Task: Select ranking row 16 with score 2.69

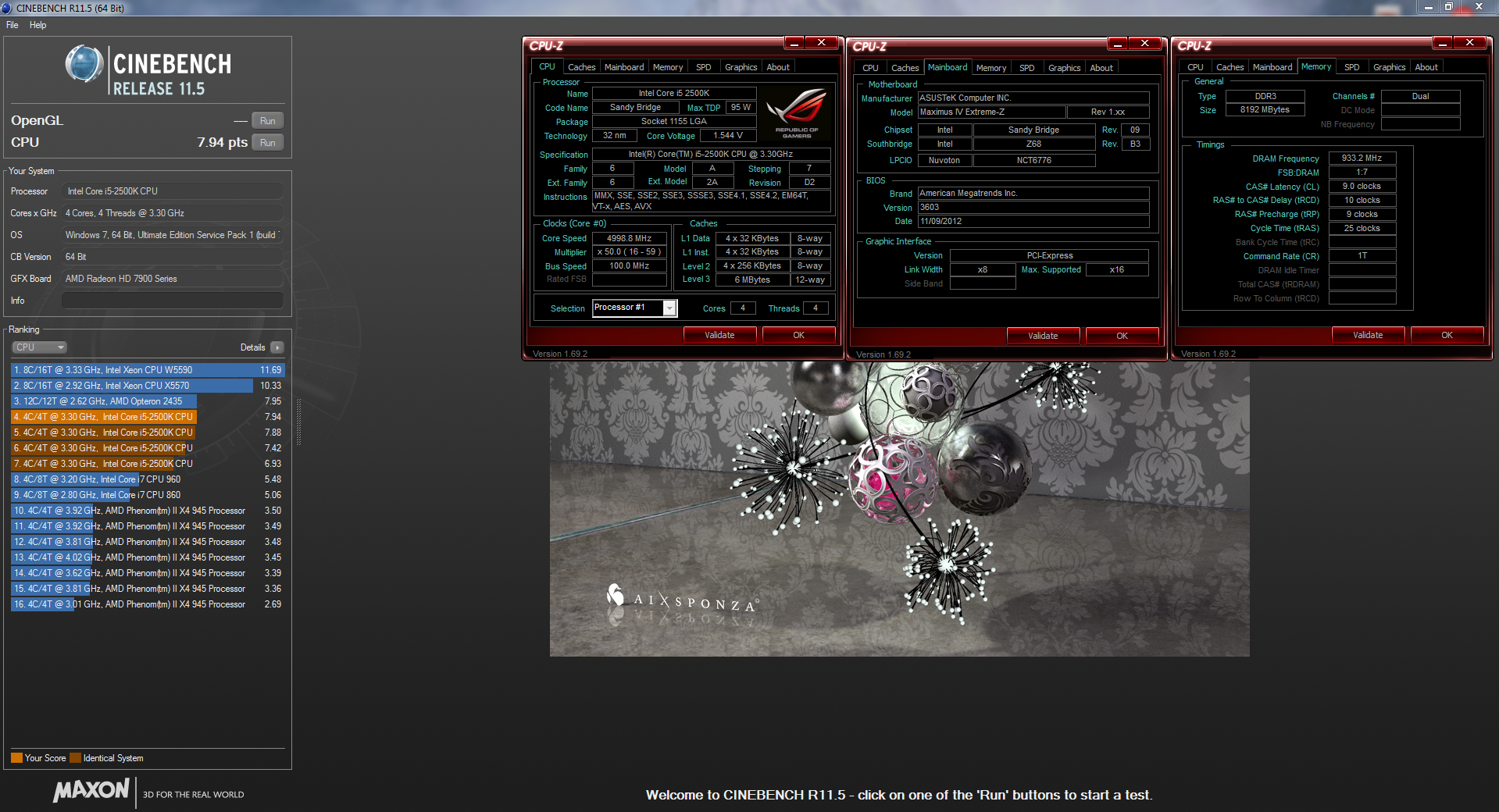Action: coord(148,604)
